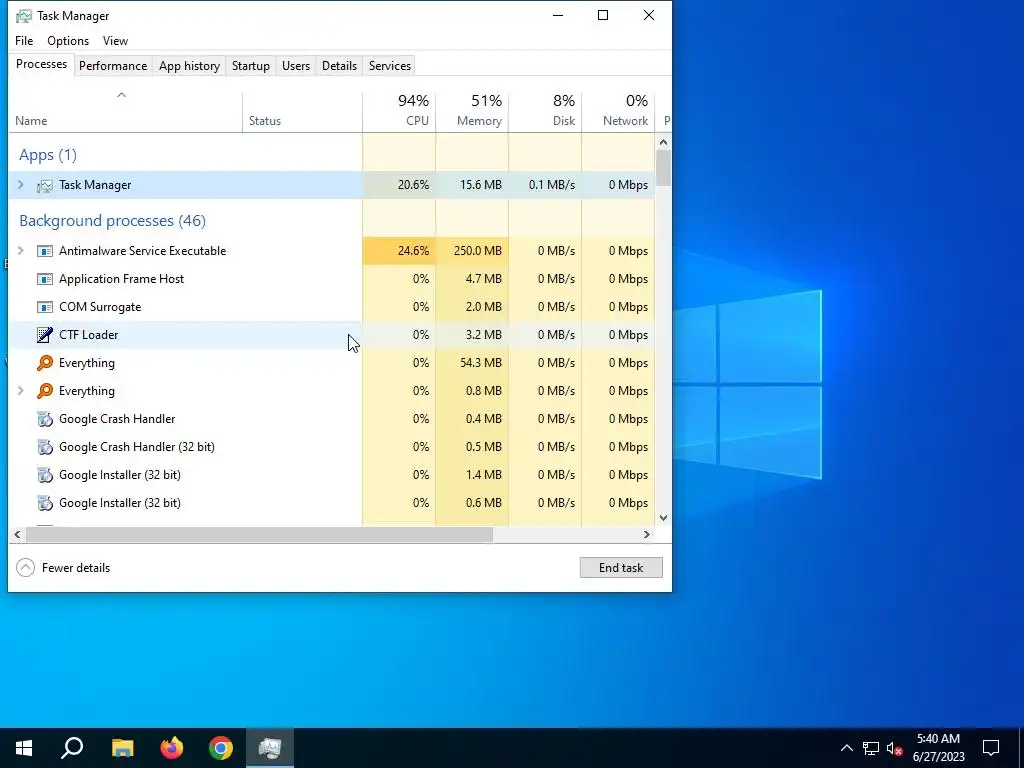This screenshot has width=1024, height=768.
Task: Click the Antimalware Service Executable icon
Action: [x=44, y=251]
